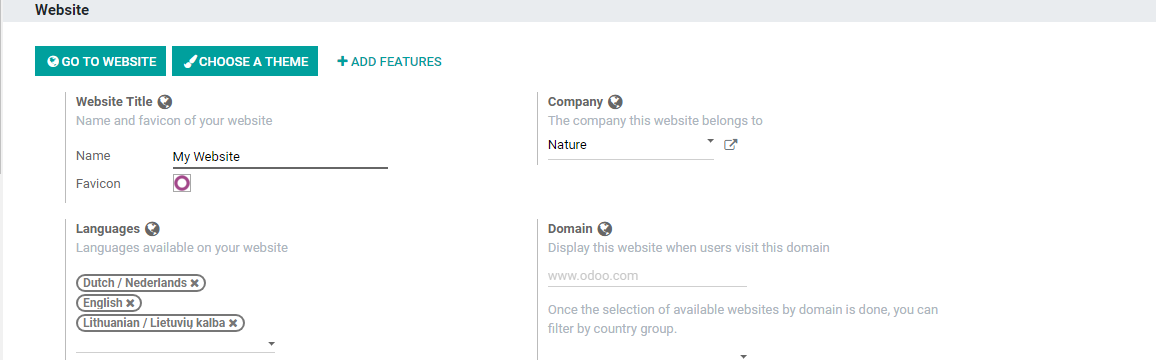1156x360 pixels.
Task: Click the Add Features link
Action: (x=389, y=61)
